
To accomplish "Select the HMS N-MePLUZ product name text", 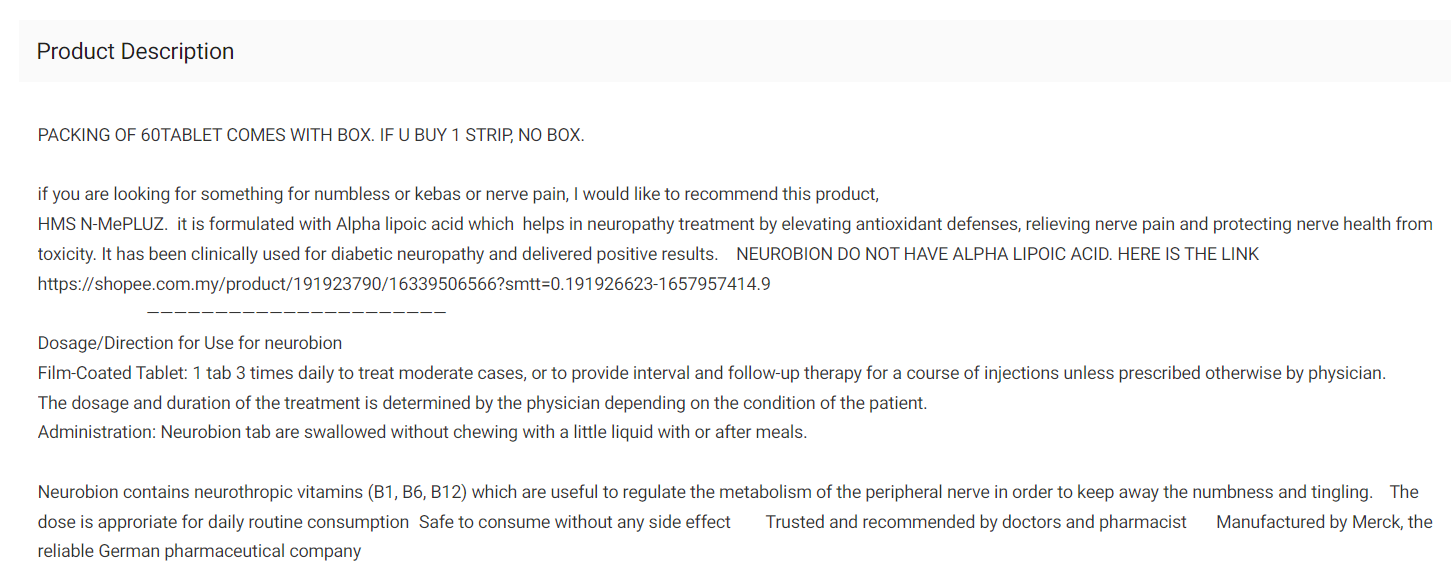I will pos(102,224).
